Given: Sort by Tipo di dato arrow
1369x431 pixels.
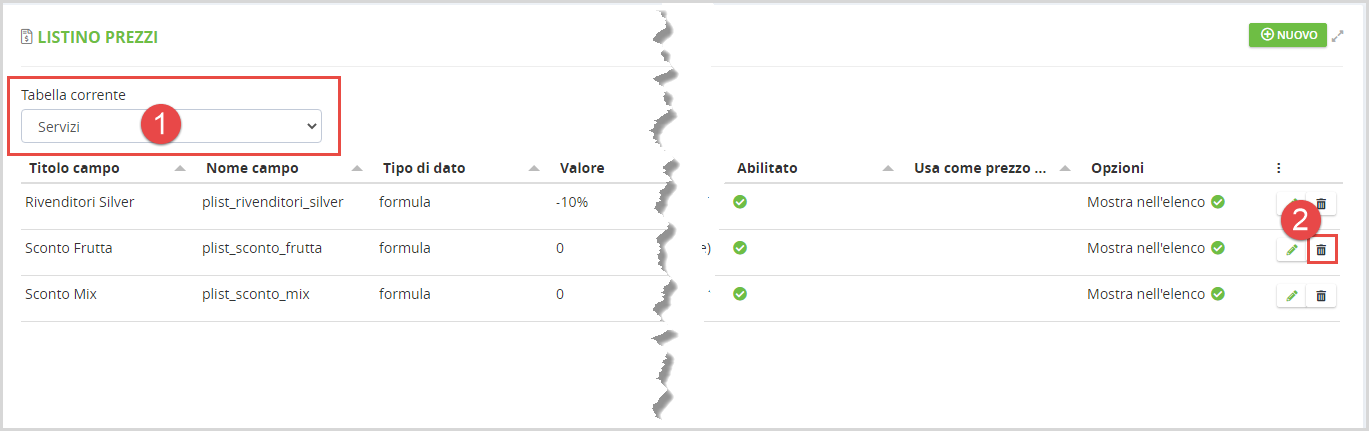Looking at the screenshot, I should 534,168.
